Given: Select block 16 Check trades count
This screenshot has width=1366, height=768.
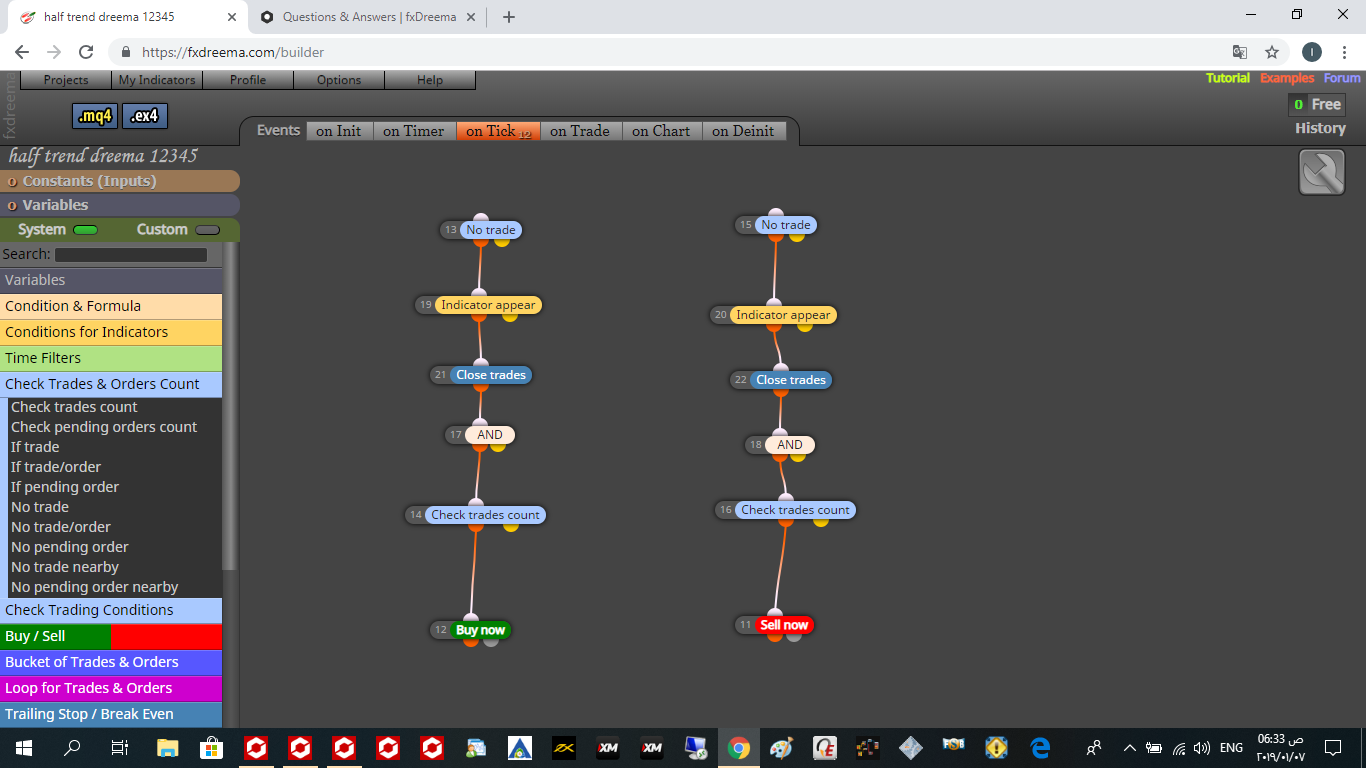Looking at the screenshot, I should point(795,510).
